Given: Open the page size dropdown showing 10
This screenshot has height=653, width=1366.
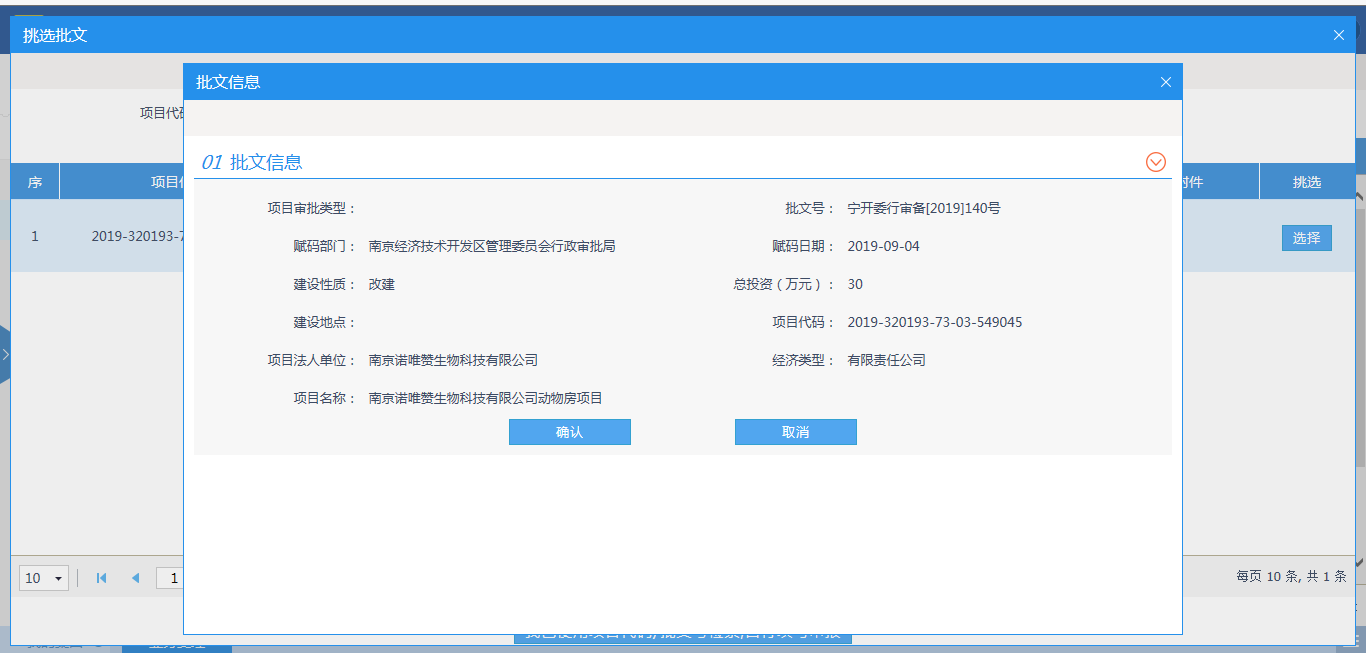Looking at the screenshot, I should pos(44,578).
